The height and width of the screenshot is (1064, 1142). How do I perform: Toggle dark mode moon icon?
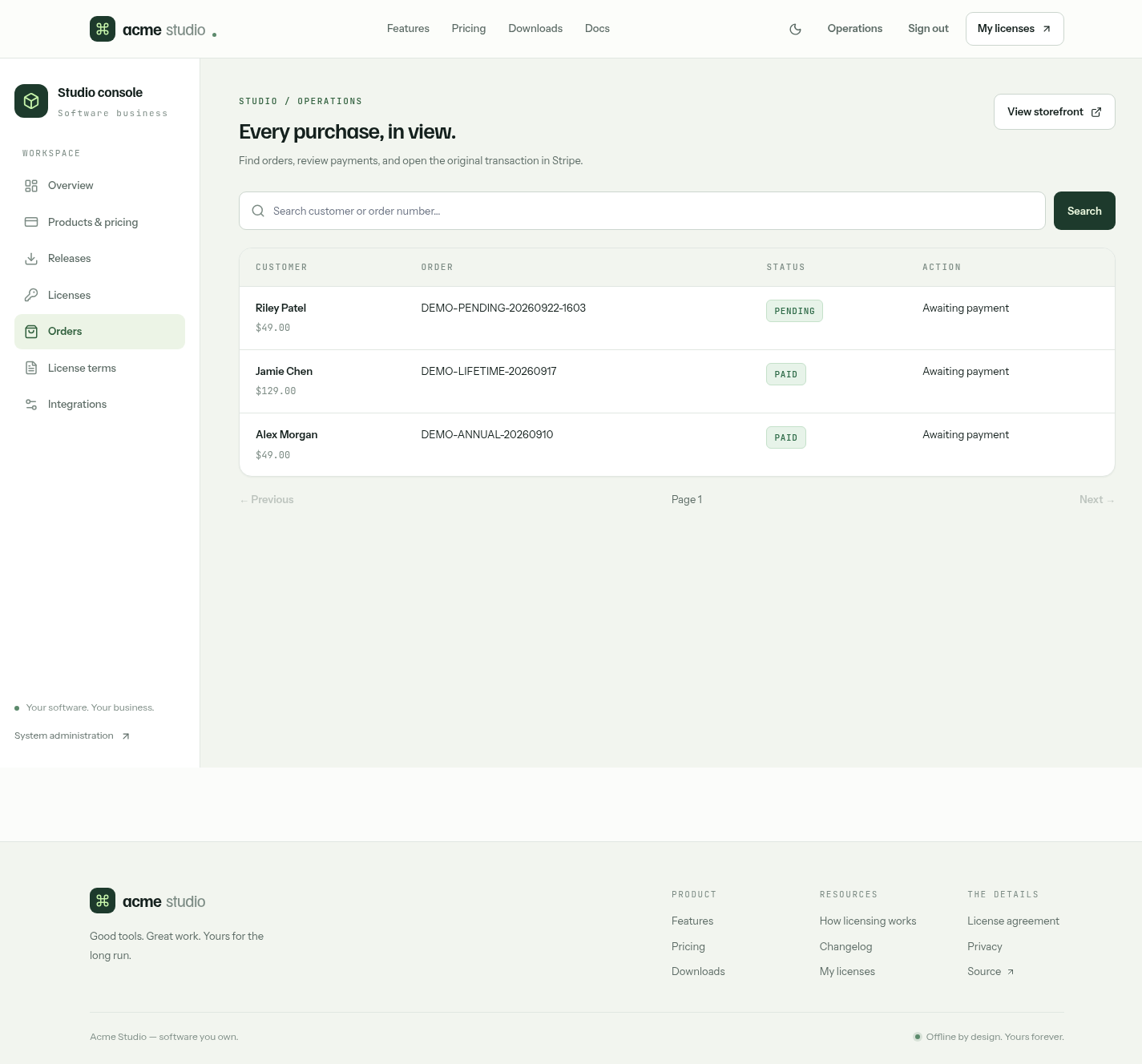point(795,29)
